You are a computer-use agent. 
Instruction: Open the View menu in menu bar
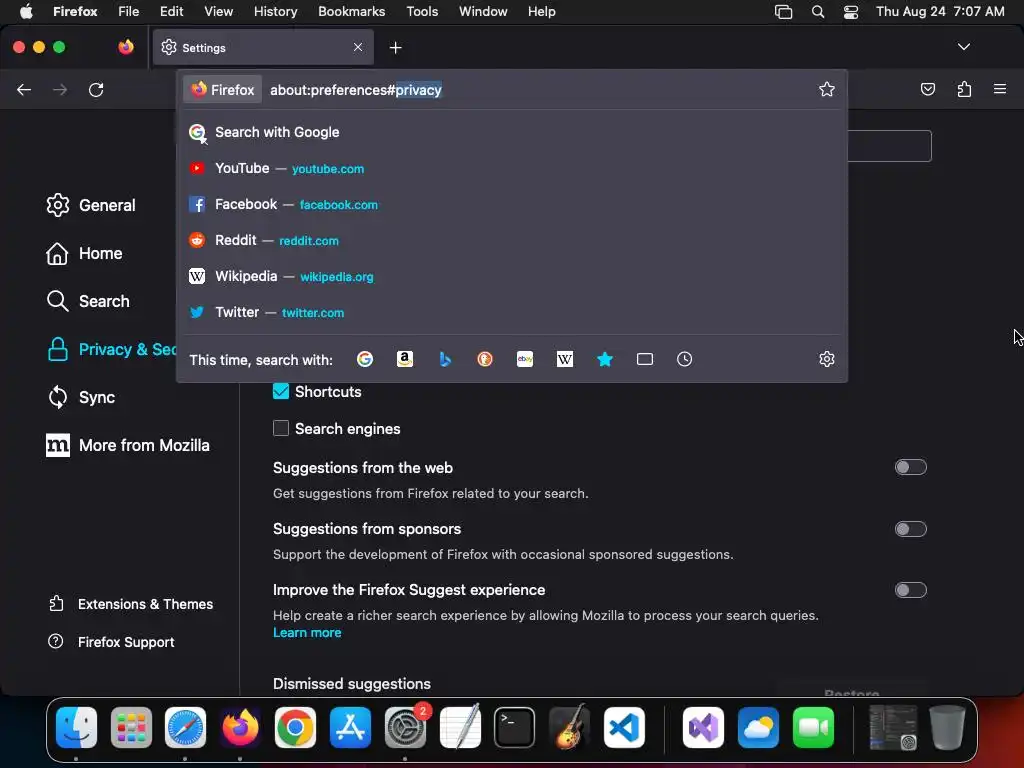click(218, 12)
